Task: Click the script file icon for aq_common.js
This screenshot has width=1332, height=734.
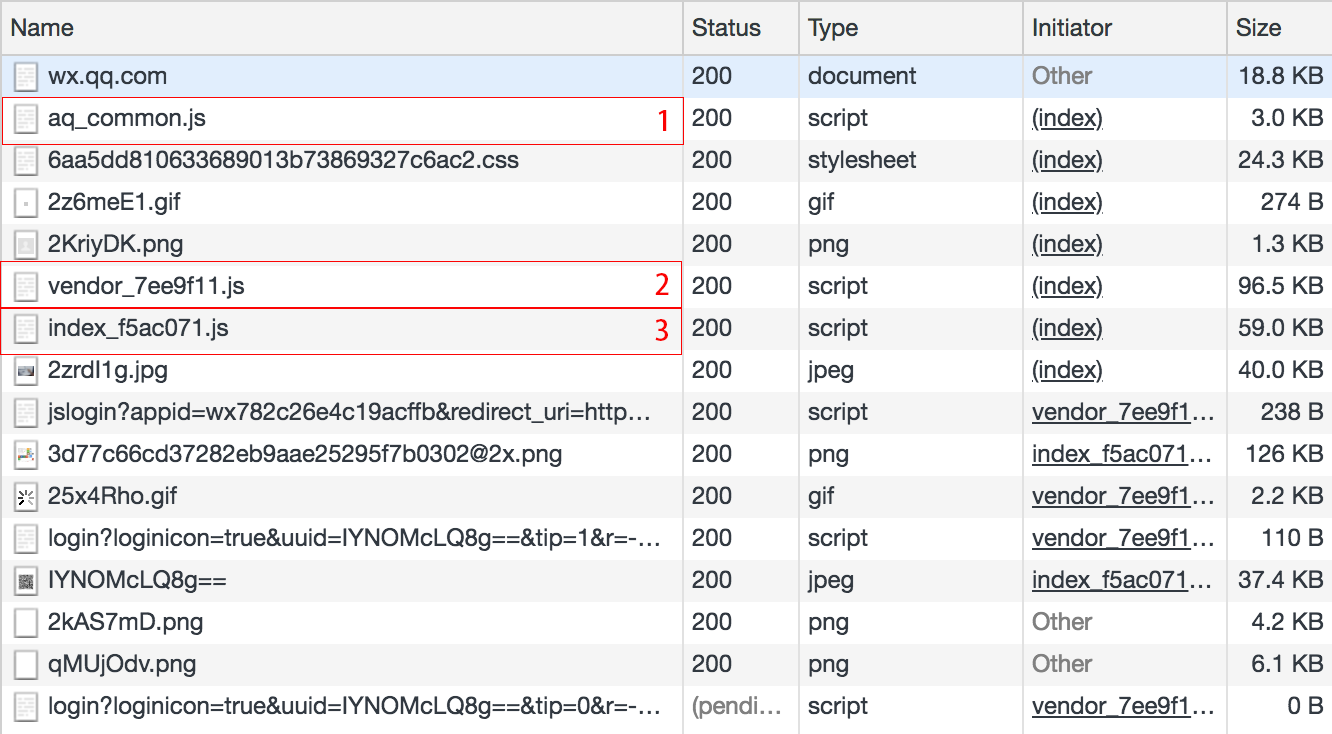Action: (26, 119)
